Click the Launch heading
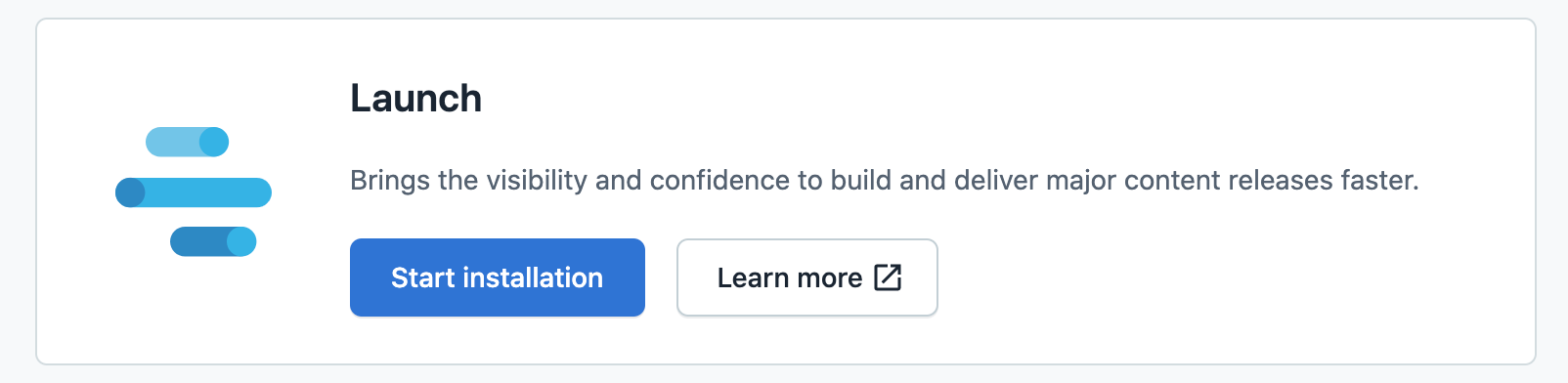This screenshot has height=383, width=1568. click(416, 99)
